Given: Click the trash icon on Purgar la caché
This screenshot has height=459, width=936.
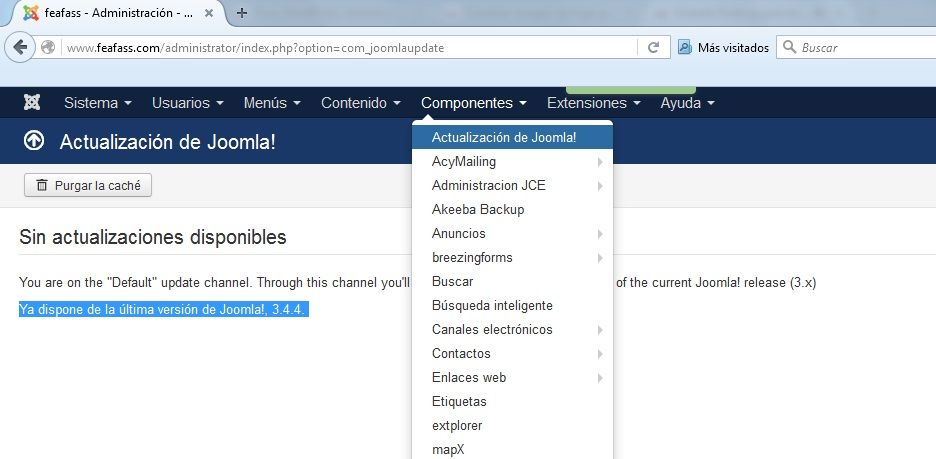Looking at the screenshot, I should 42,186.
